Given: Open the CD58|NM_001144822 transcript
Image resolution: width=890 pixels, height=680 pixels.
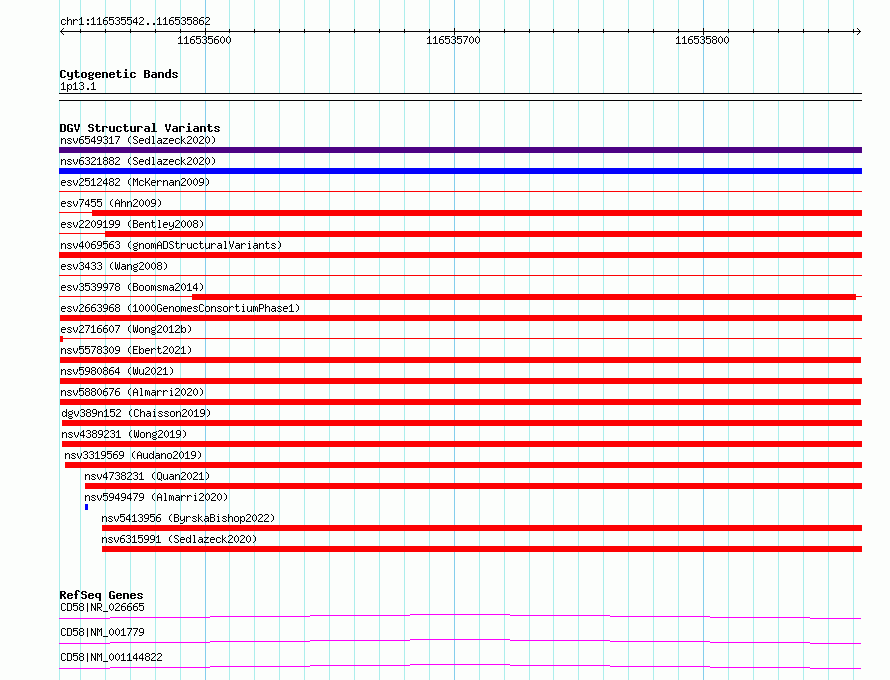Looking at the screenshot, I should [x=111, y=657].
